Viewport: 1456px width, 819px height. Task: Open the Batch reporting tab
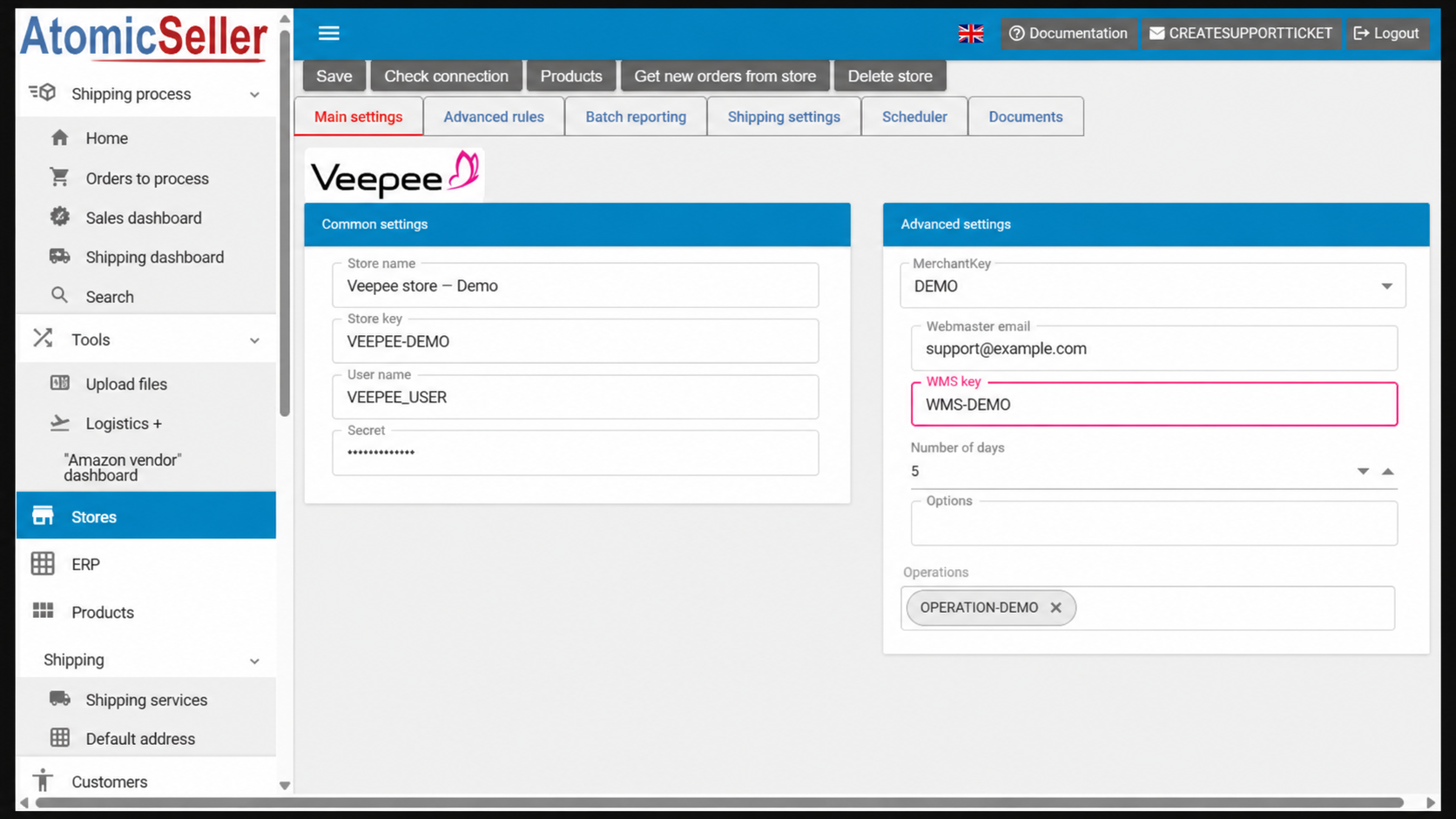tap(636, 117)
